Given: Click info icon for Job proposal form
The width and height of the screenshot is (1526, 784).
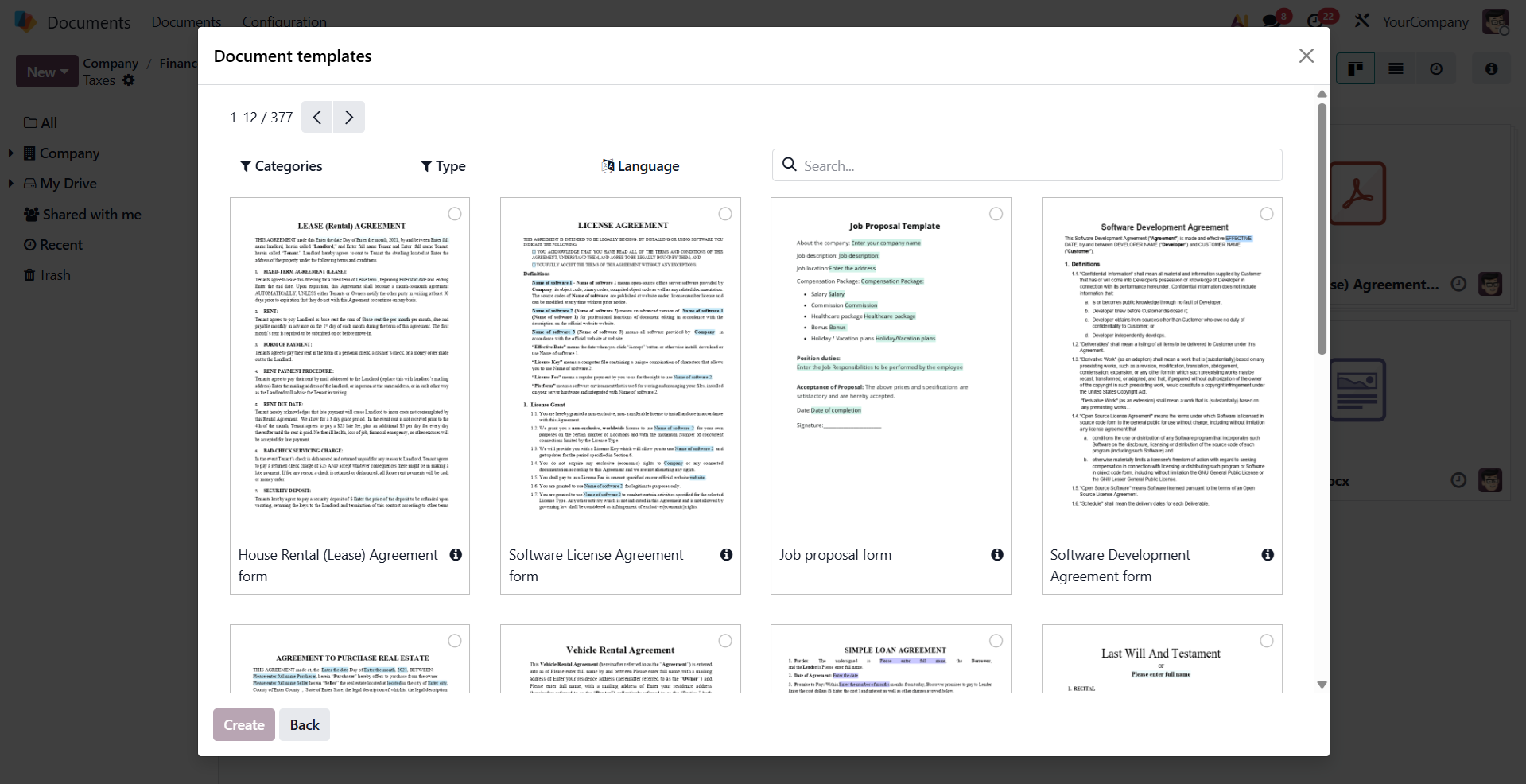Looking at the screenshot, I should pos(997,555).
